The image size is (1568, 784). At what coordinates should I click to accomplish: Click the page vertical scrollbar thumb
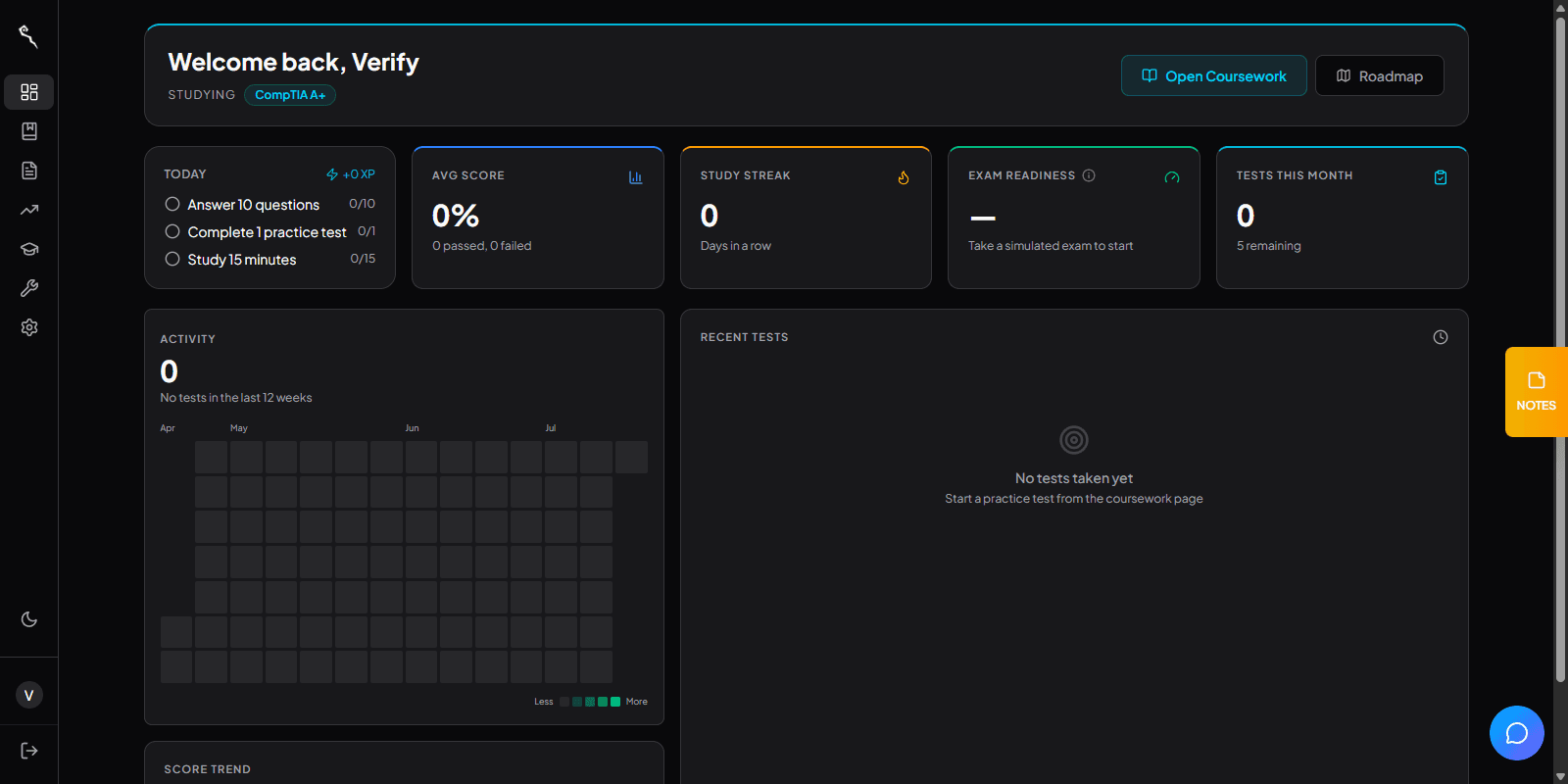pyautogui.click(x=1560, y=348)
